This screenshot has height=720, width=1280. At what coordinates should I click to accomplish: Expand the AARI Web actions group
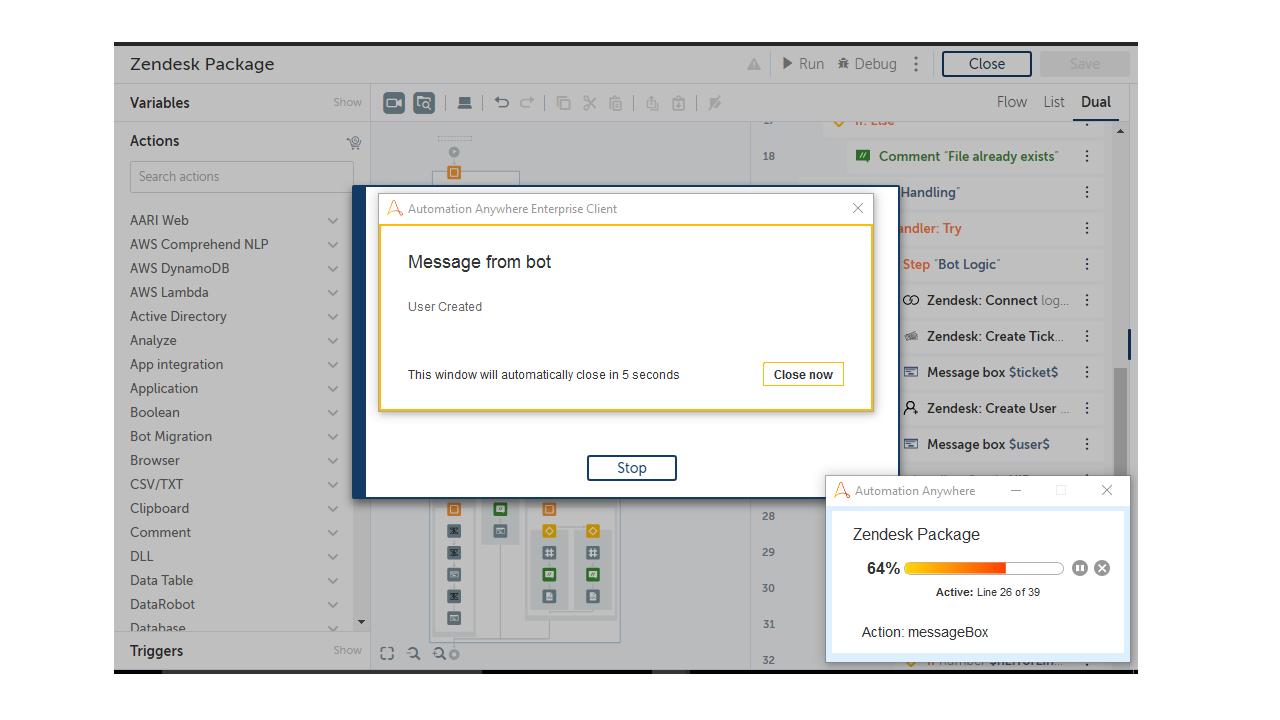pyautogui.click(x=333, y=220)
